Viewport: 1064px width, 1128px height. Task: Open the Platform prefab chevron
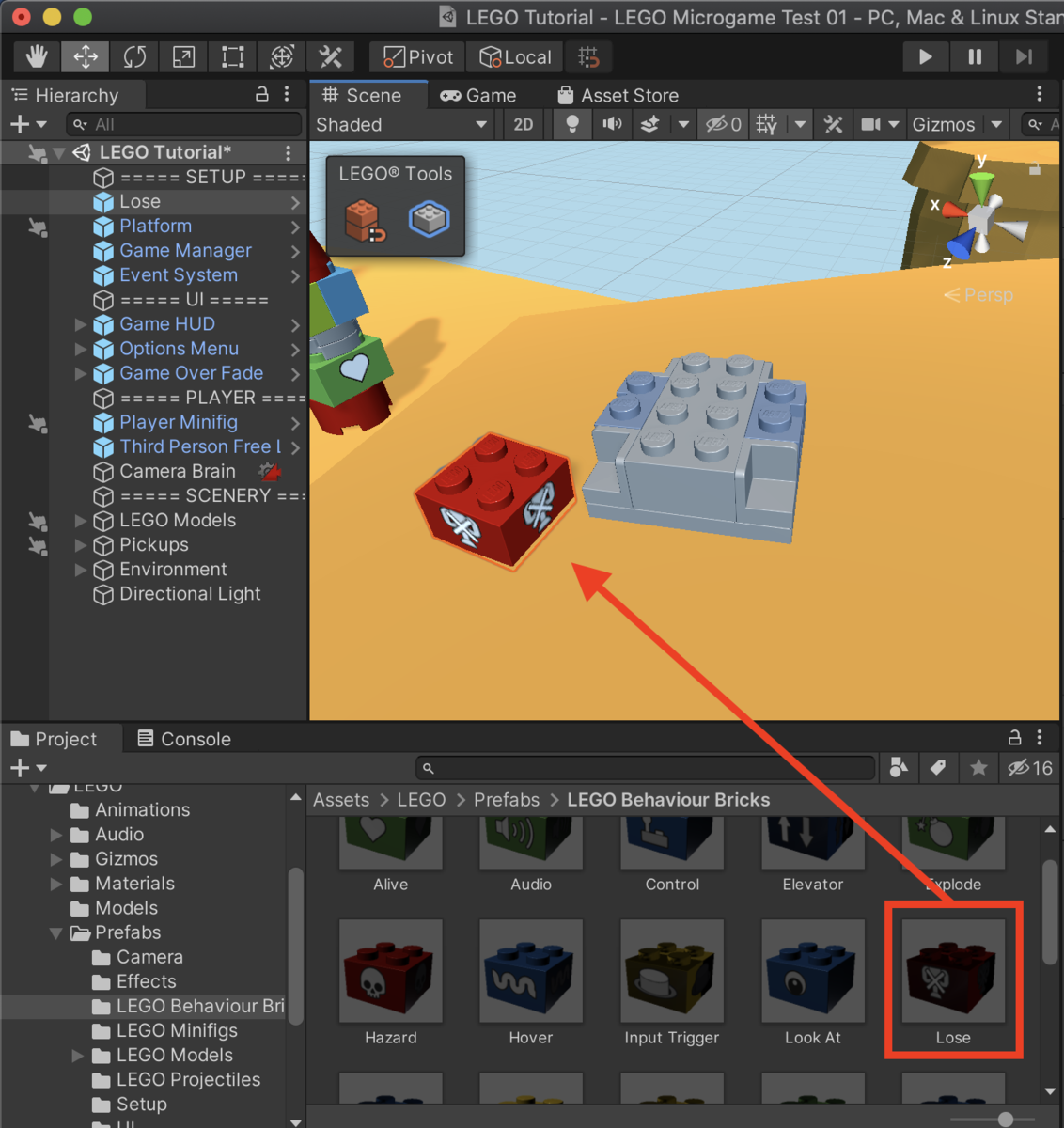(x=295, y=227)
